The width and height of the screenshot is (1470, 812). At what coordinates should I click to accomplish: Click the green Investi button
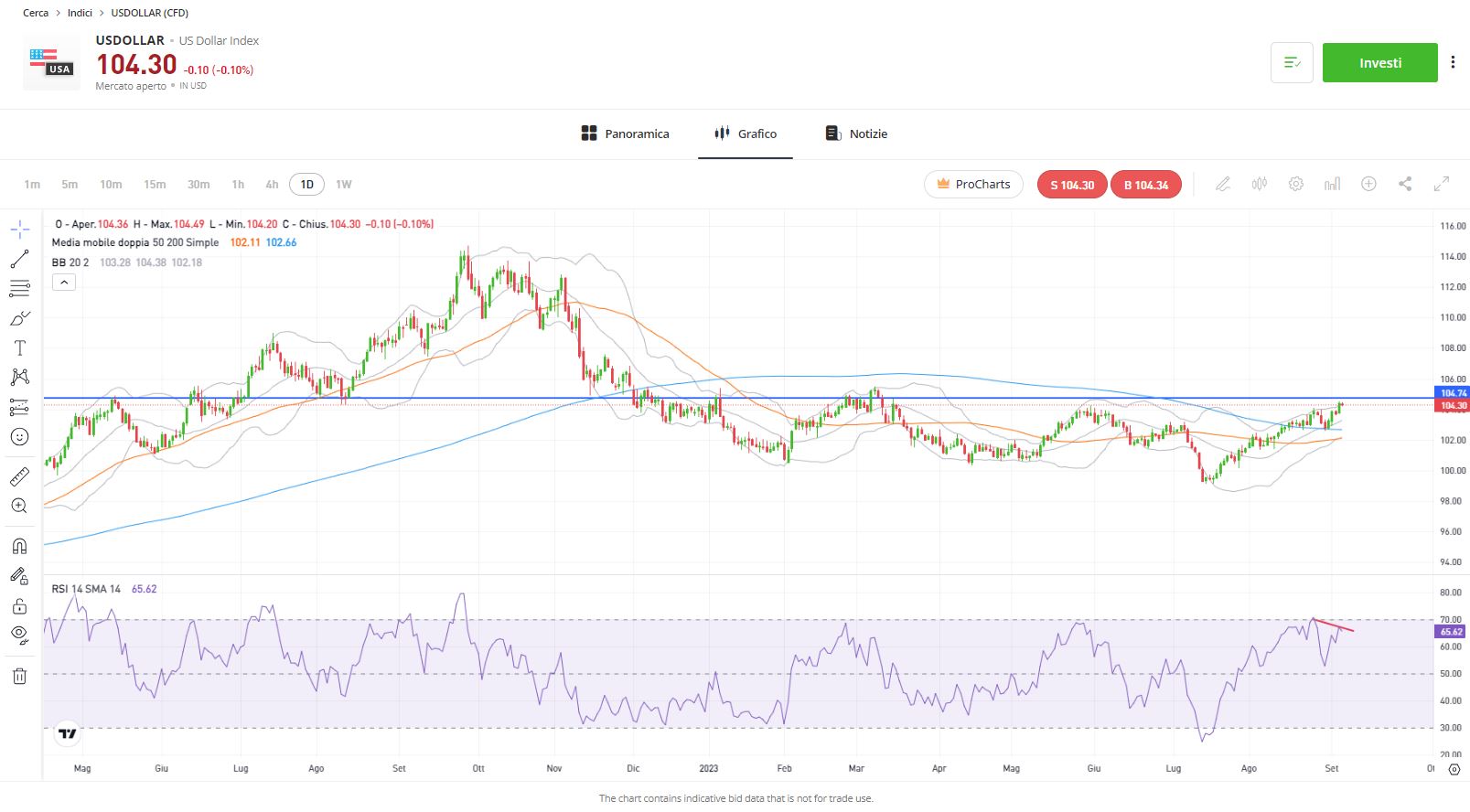1379,63
